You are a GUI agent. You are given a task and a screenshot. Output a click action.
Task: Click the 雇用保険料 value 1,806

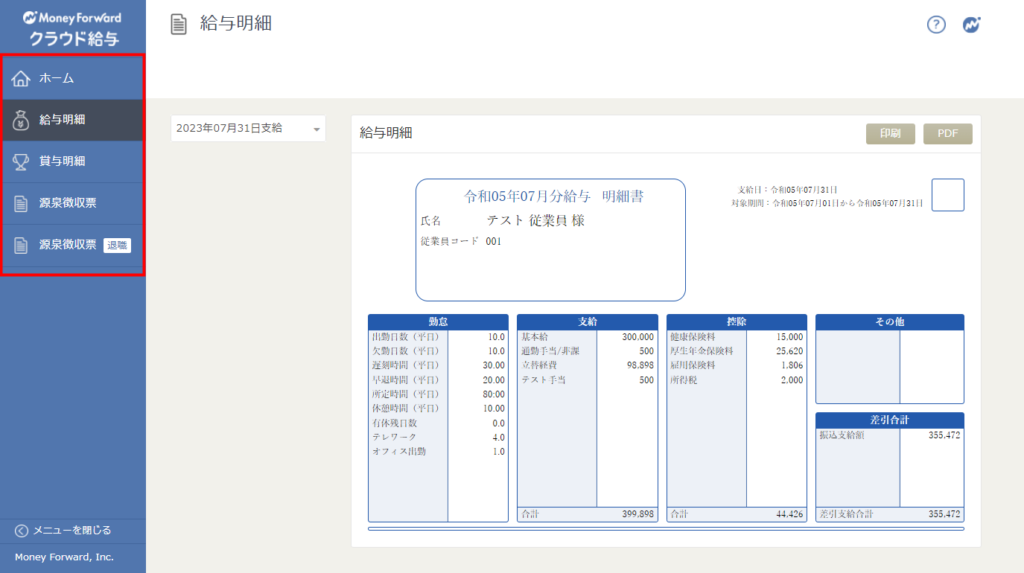[x=792, y=365]
